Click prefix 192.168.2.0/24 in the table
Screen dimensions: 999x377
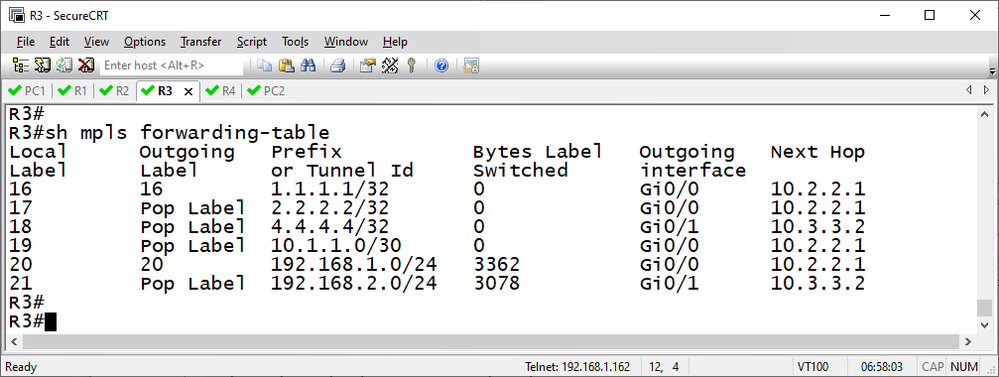click(x=354, y=283)
